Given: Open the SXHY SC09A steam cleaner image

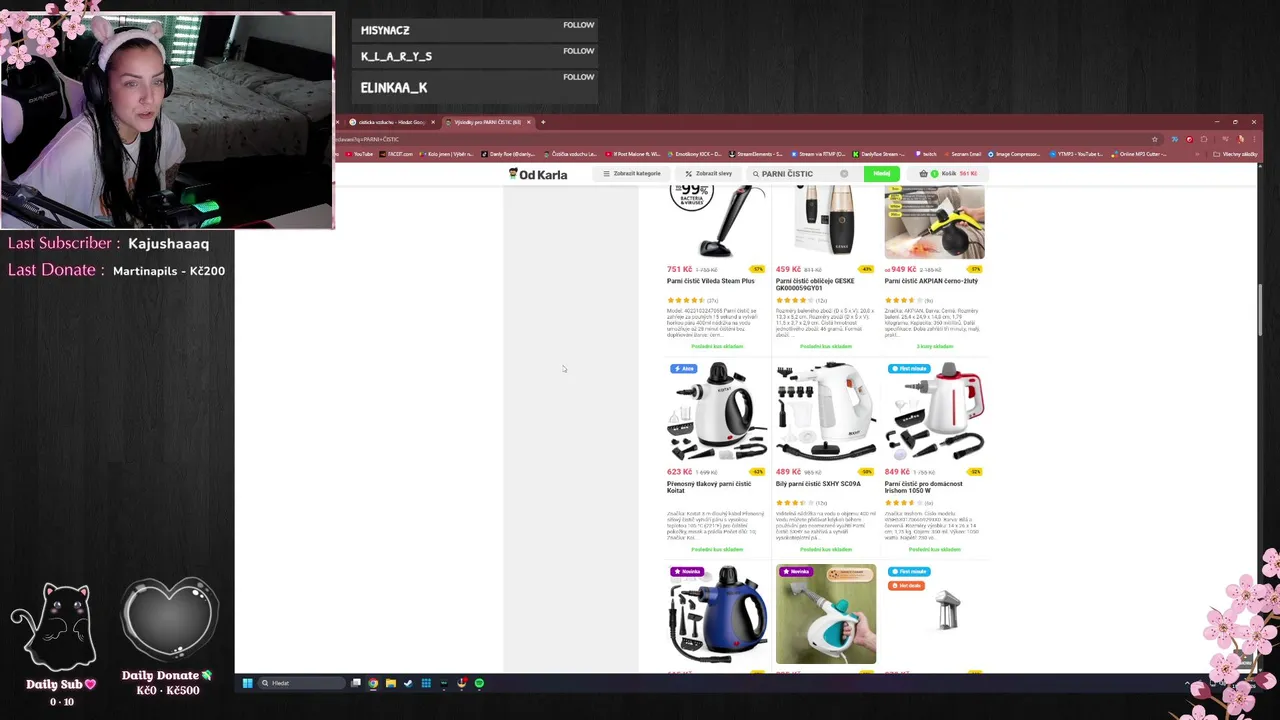Looking at the screenshot, I should (x=826, y=411).
